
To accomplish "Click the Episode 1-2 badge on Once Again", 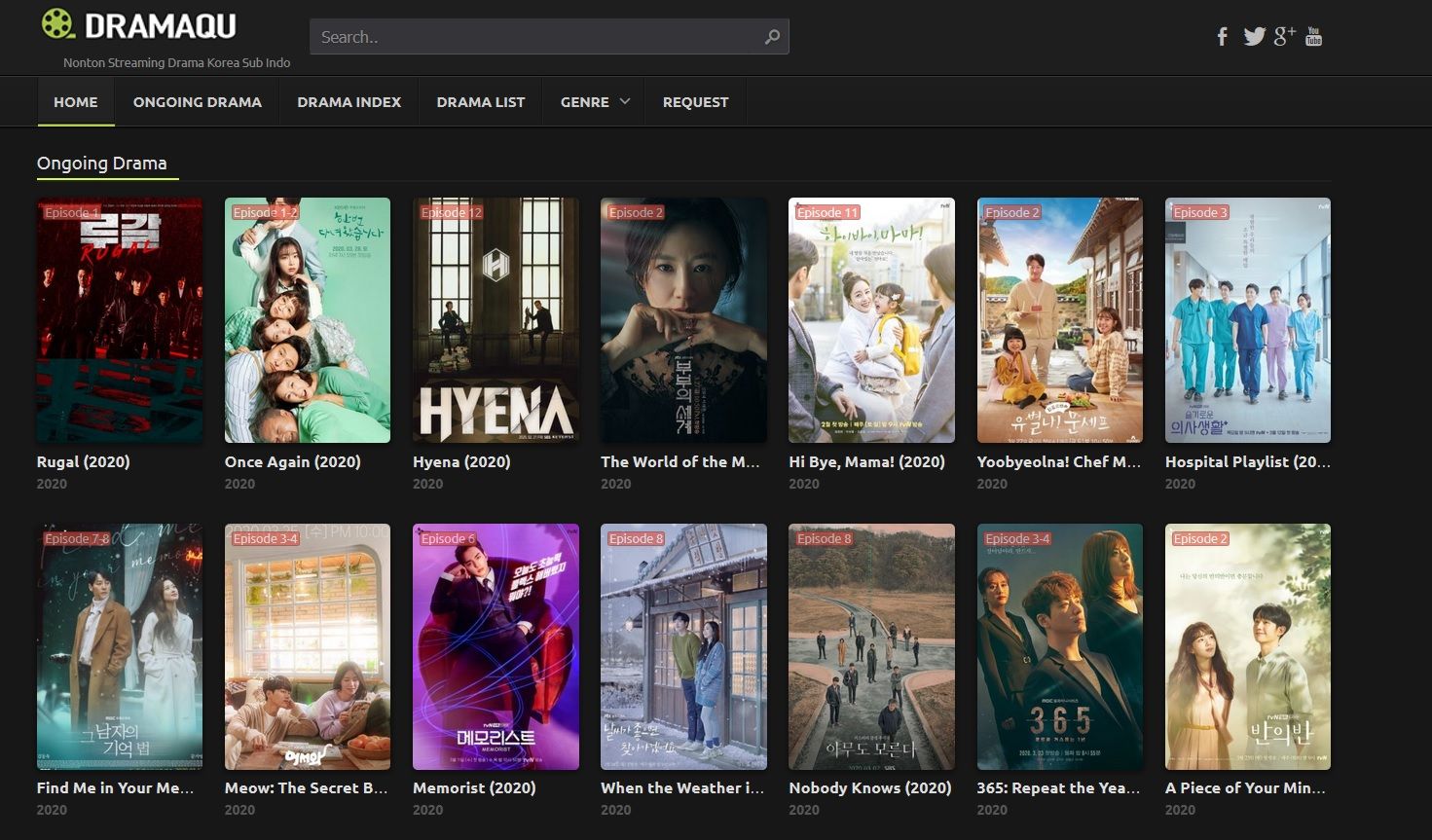I will 266,212.
